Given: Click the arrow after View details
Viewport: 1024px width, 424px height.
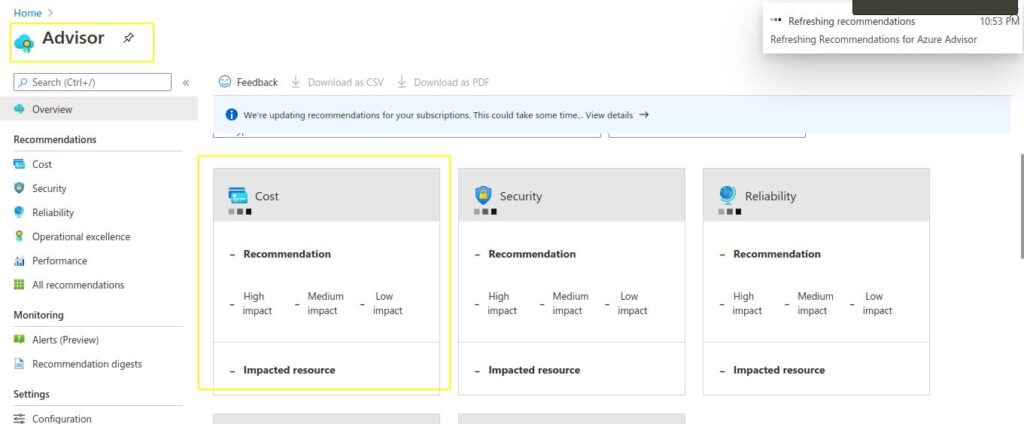Looking at the screenshot, I should tap(644, 114).
